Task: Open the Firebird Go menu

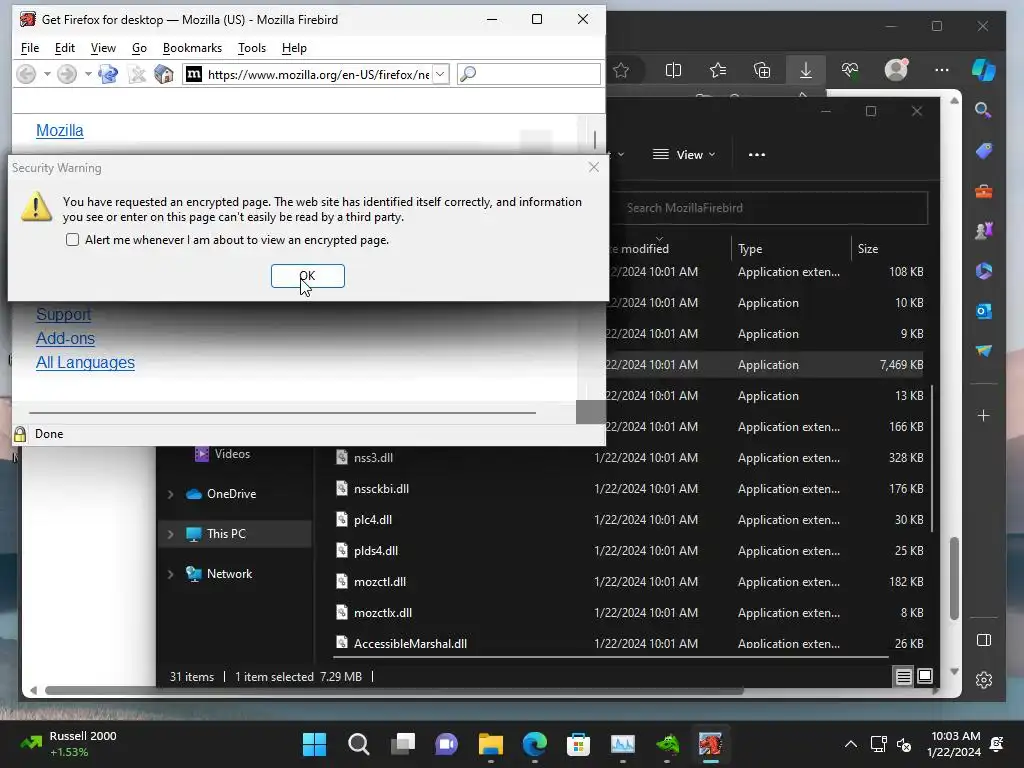Action: click(139, 48)
